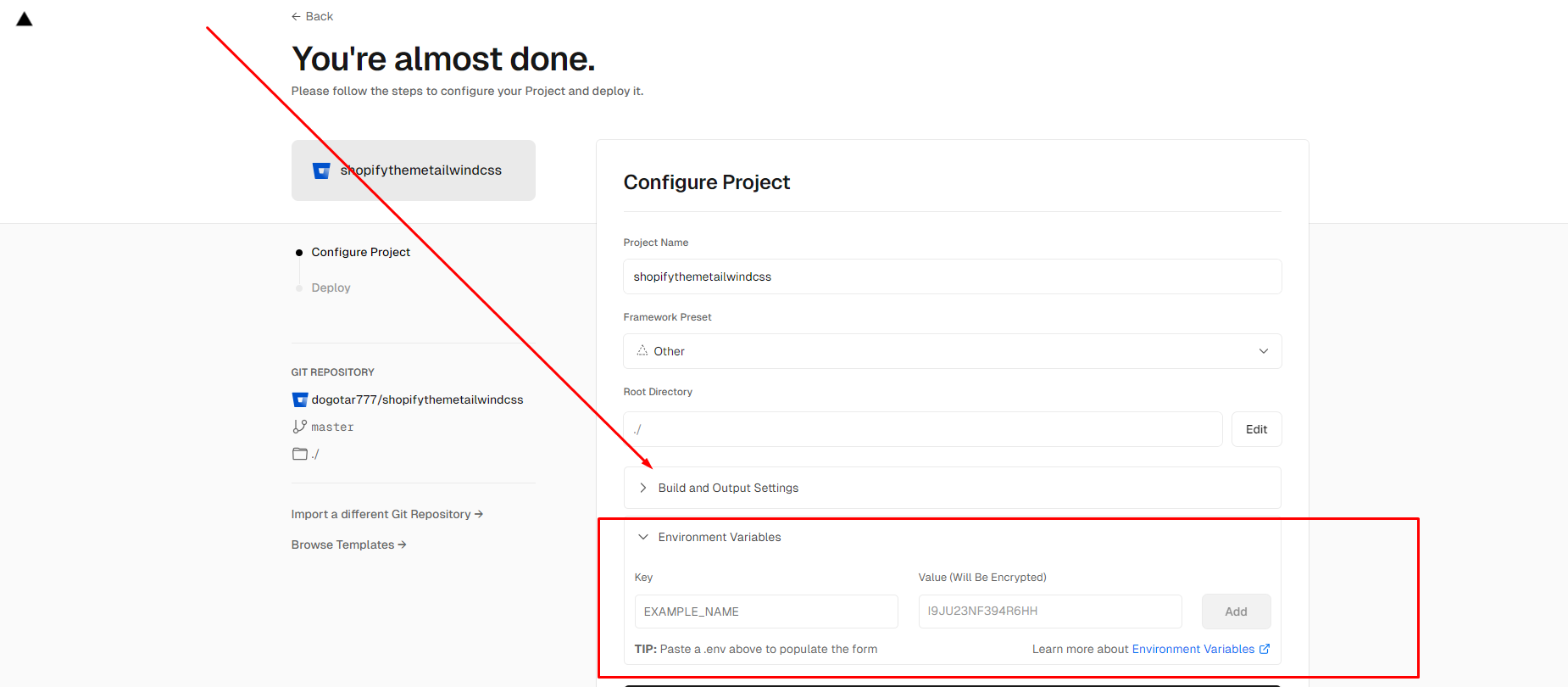Image resolution: width=1568 pixels, height=687 pixels.
Task: Open the dogotar777/shopifythemetailwindcss repository link
Action: (417, 399)
